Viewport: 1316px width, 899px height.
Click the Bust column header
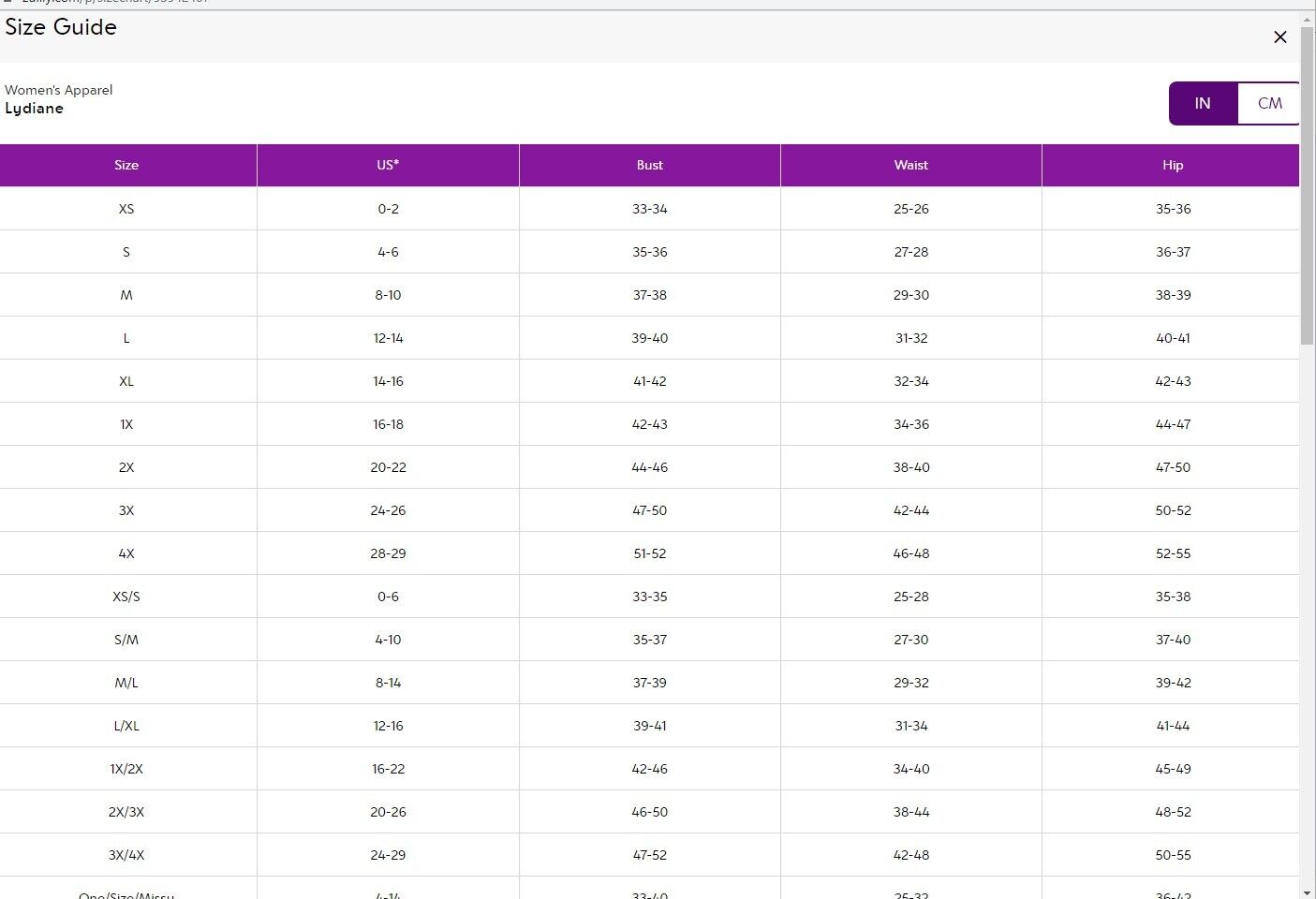[x=649, y=165]
